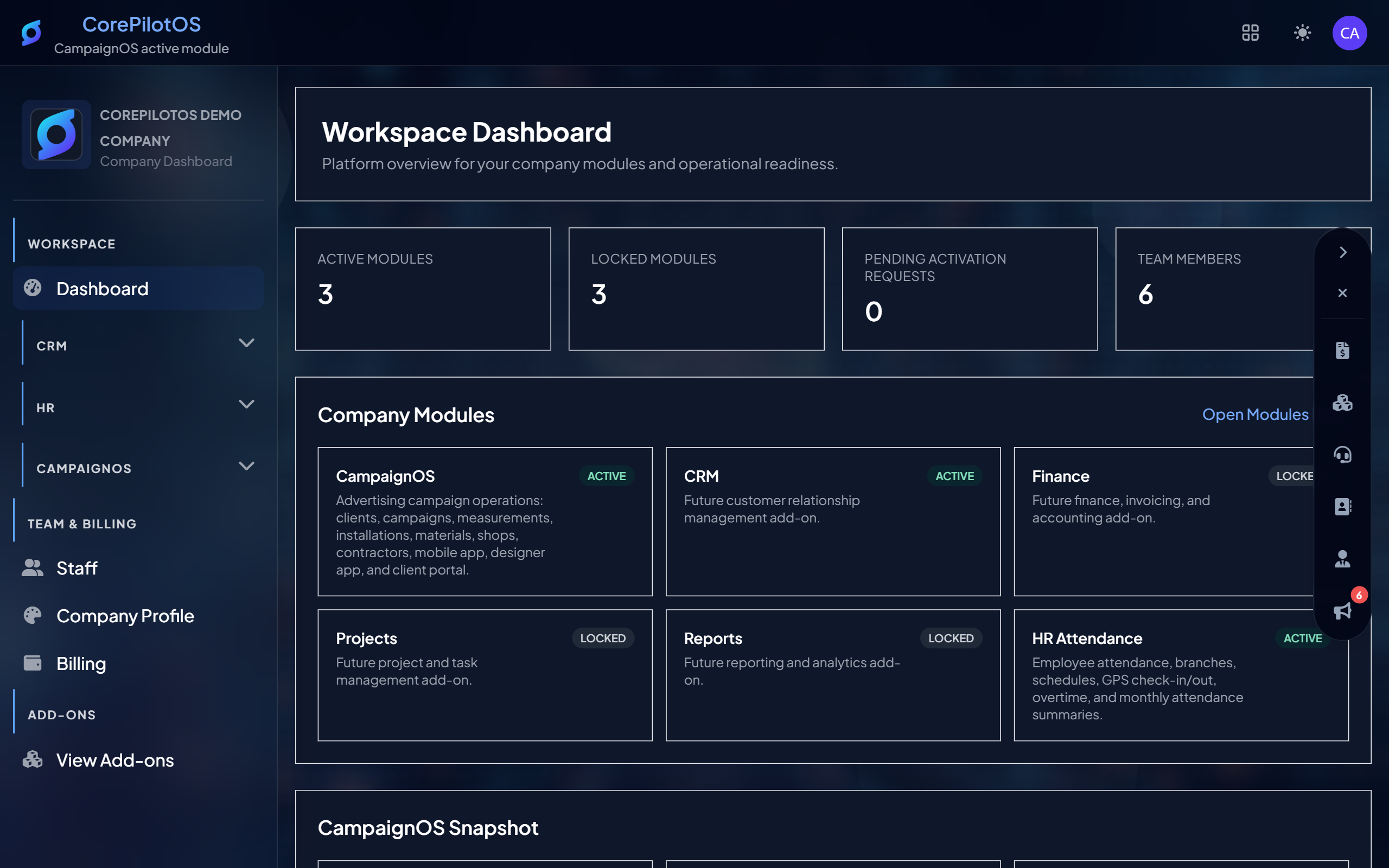Click the headset support icon
The width and height of the screenshot is (1389, 868).
pyautogui.click(x=1342, y=455)
